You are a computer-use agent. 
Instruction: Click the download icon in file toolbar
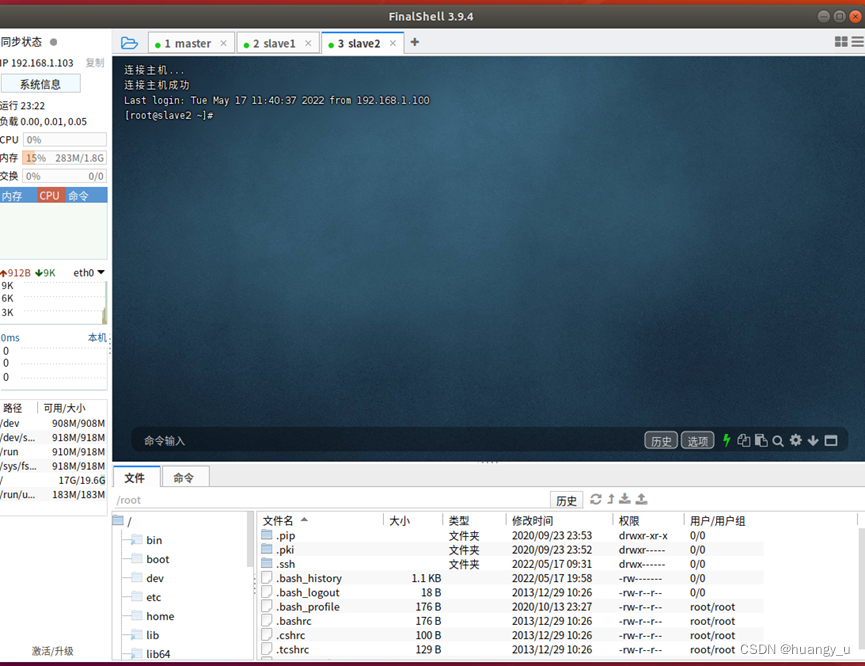tap(624, 499)
